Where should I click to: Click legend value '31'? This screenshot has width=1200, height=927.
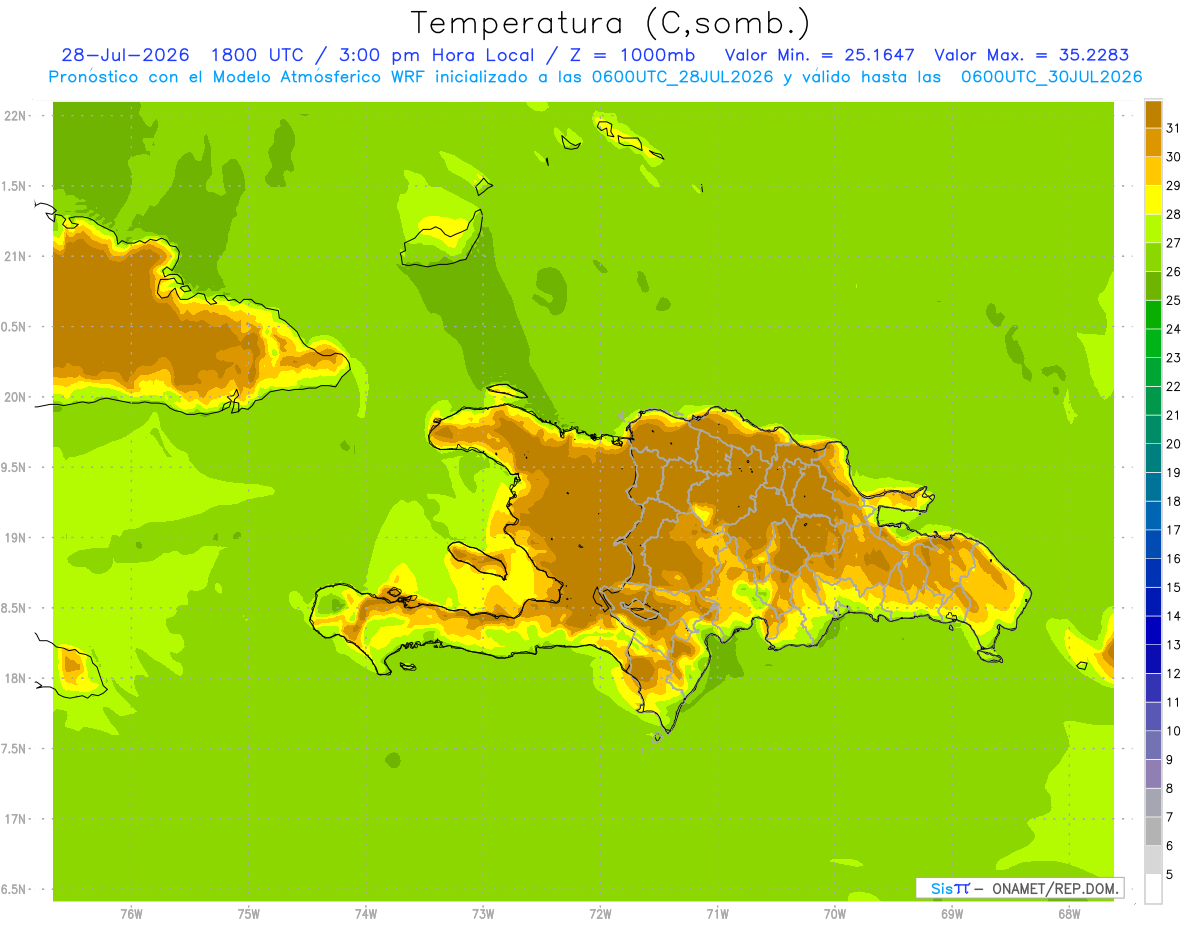coord(1173,128)
